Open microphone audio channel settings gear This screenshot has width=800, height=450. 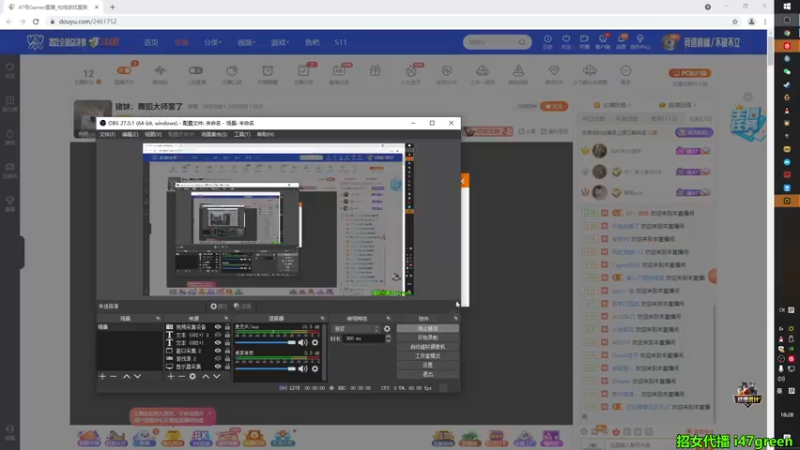315,342
